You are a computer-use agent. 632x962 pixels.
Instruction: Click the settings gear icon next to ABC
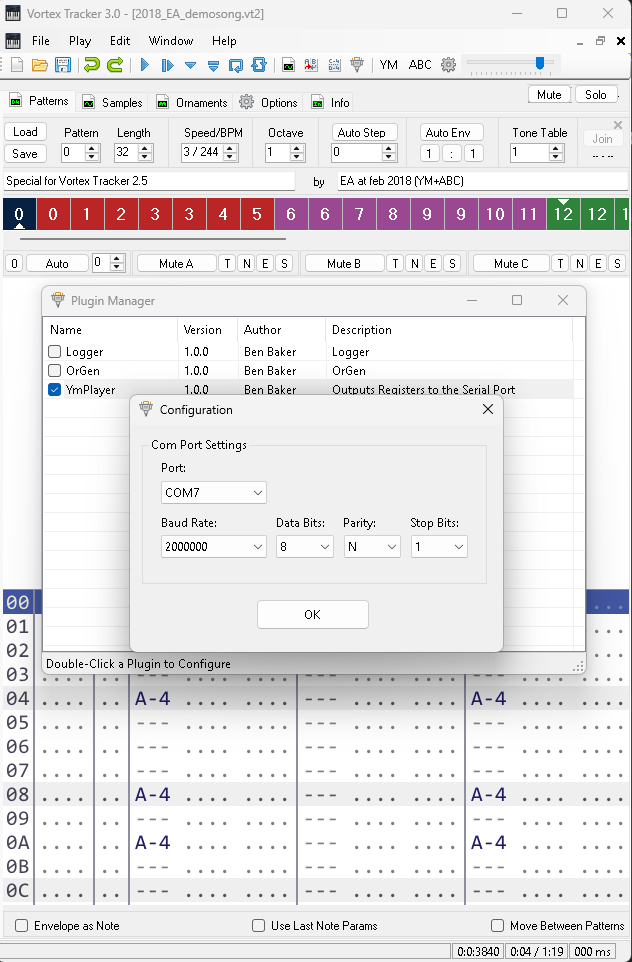pyautogui.click(x=448, y=65)
